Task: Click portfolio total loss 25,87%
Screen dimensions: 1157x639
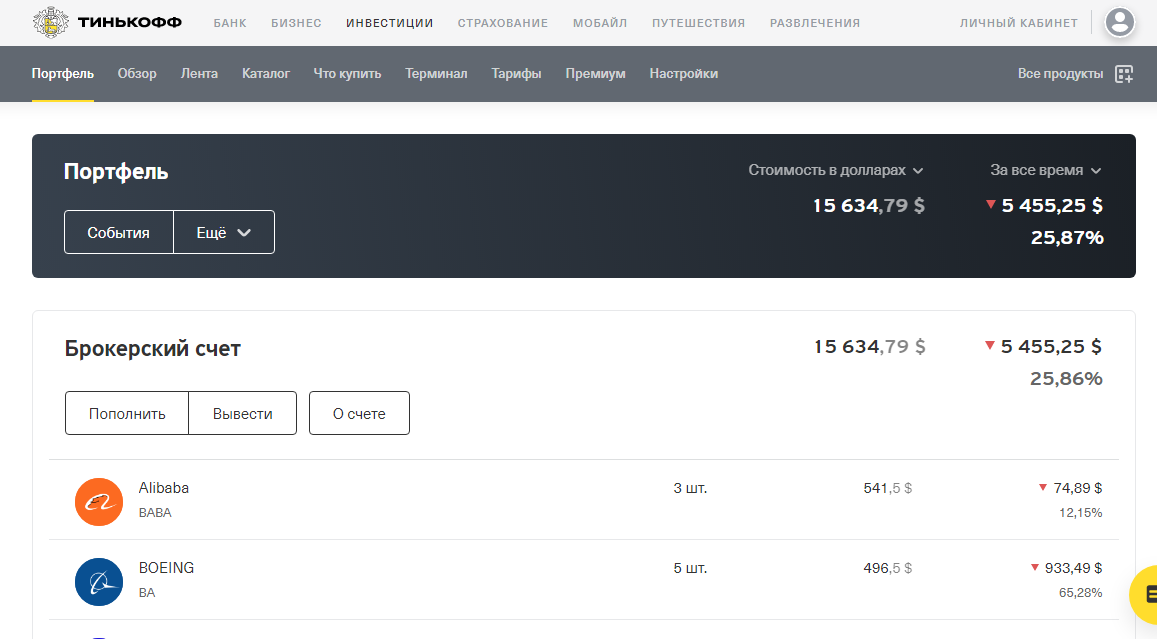Action: tap(1067, 238)
